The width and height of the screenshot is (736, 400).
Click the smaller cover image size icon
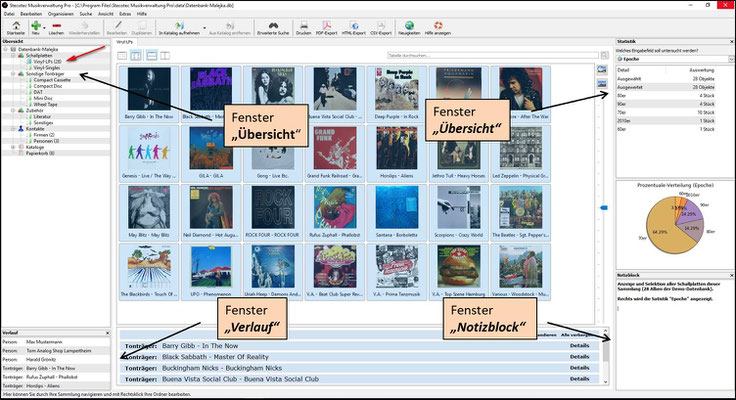pos(602,84)
